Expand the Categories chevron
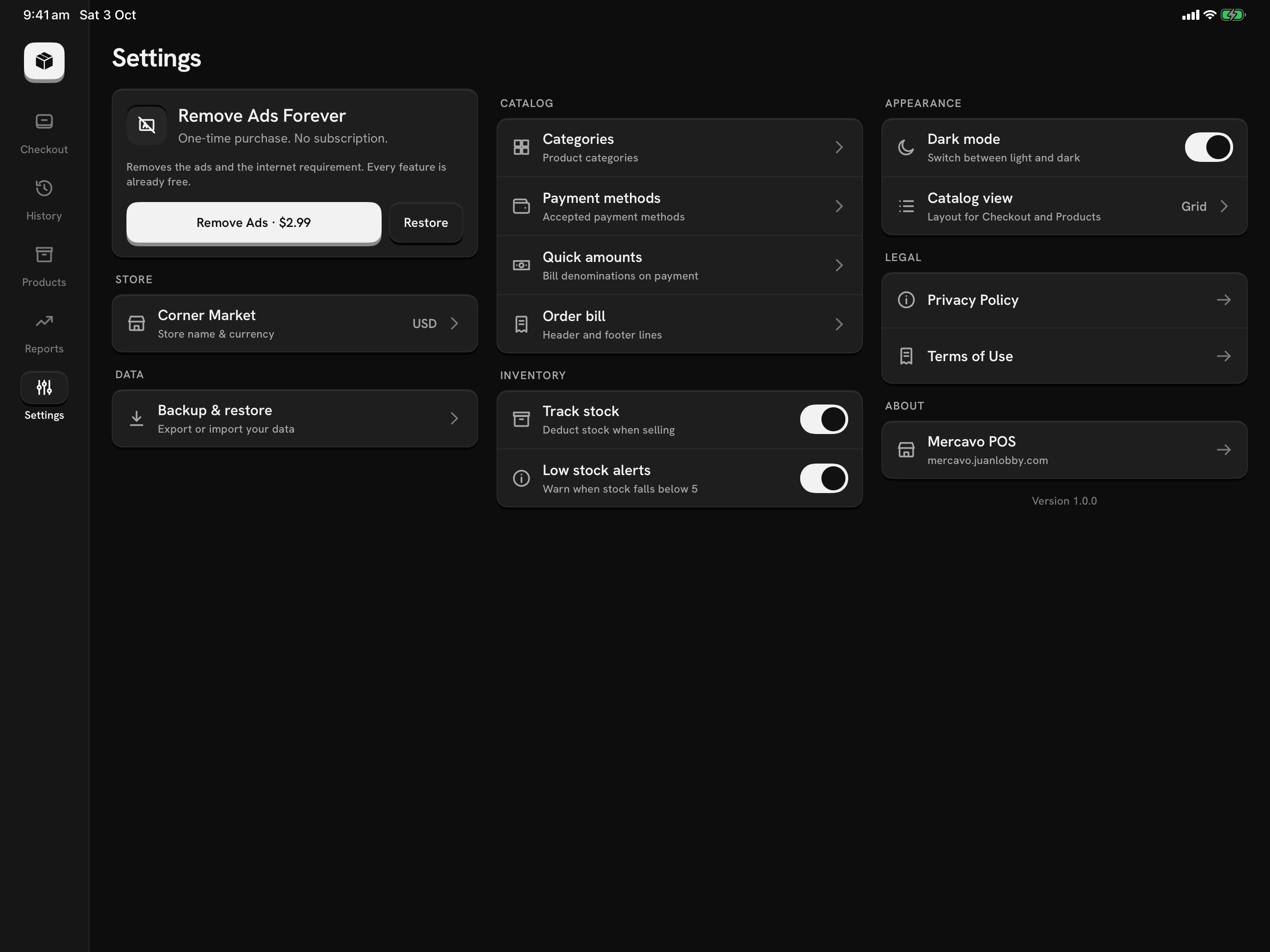 coord(839,148)
